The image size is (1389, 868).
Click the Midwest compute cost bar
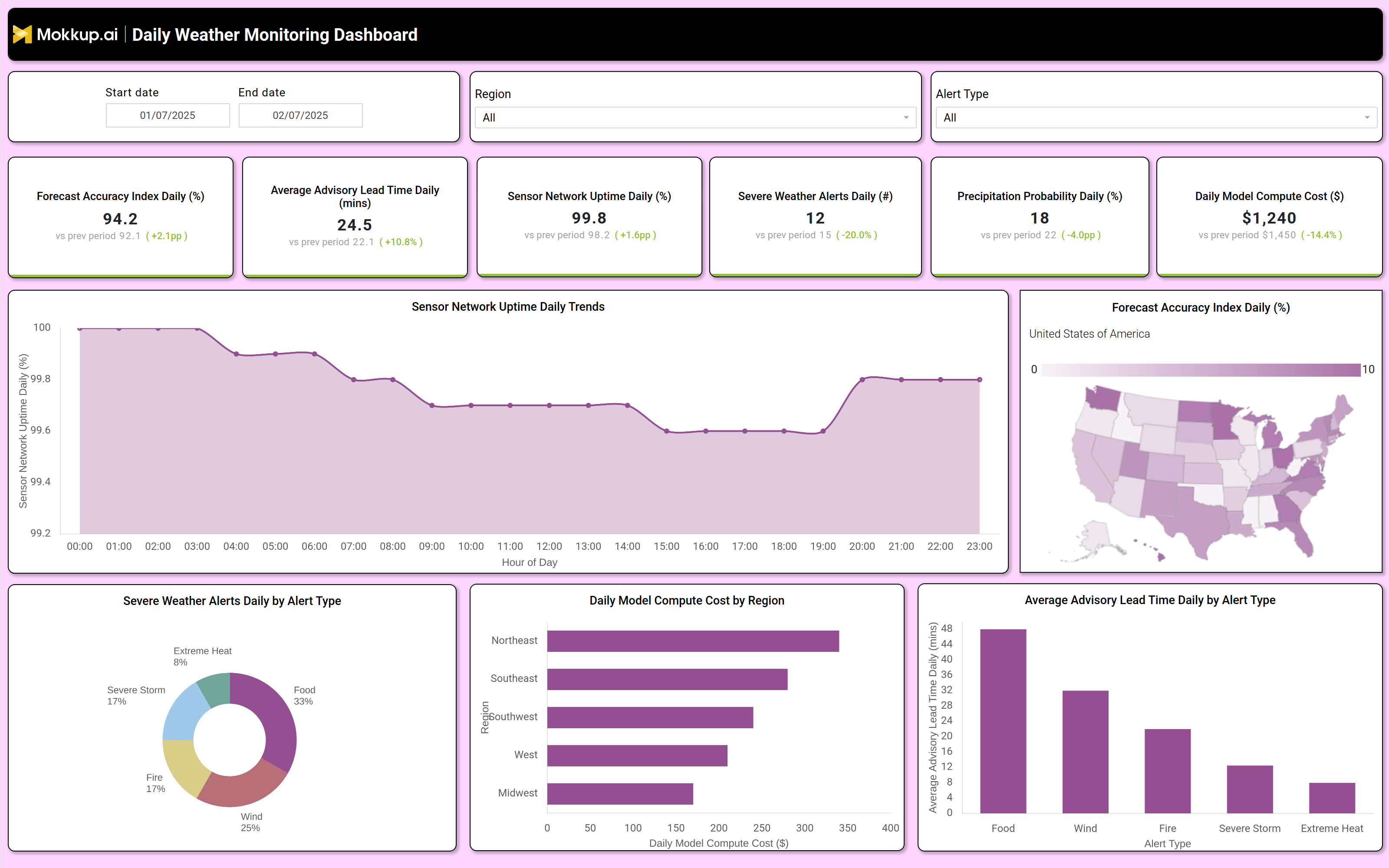click(x=620, y=794)
